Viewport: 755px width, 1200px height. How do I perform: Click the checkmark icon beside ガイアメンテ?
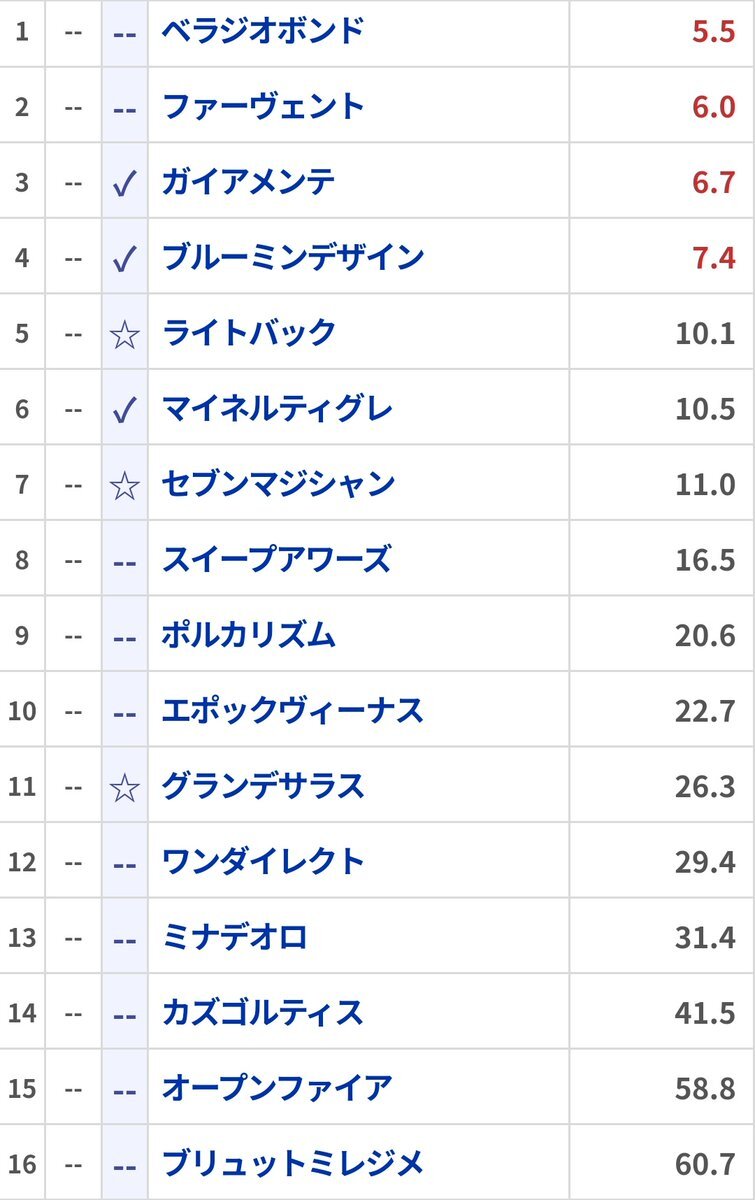click(124, 184)
